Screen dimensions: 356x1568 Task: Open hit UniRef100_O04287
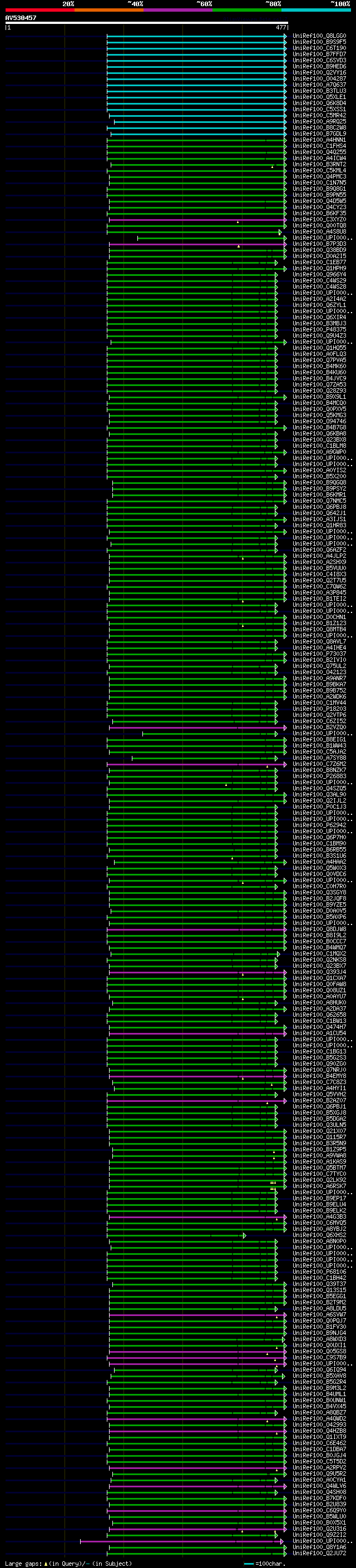[319, 78]
